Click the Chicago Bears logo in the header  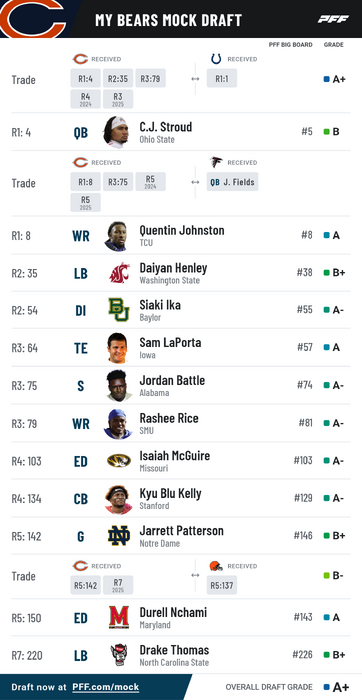(33, 19)
